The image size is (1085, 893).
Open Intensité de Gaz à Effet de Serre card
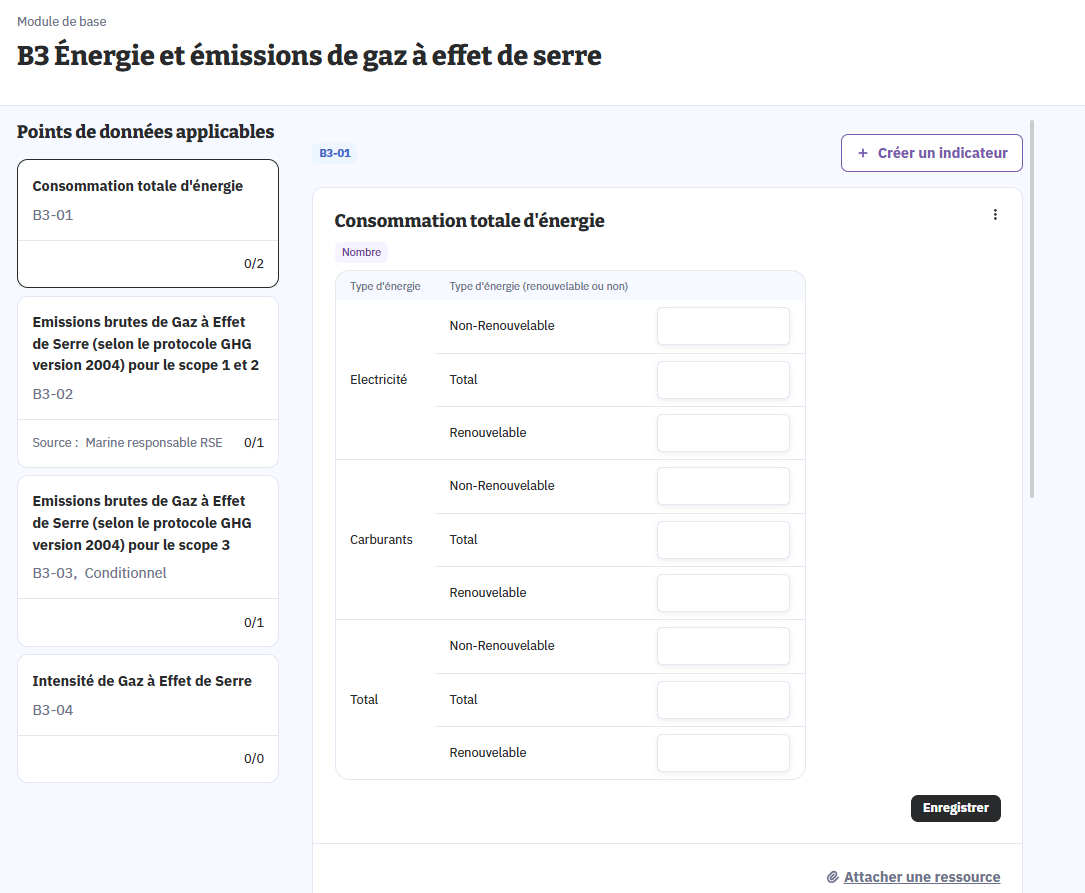(148, 717)
